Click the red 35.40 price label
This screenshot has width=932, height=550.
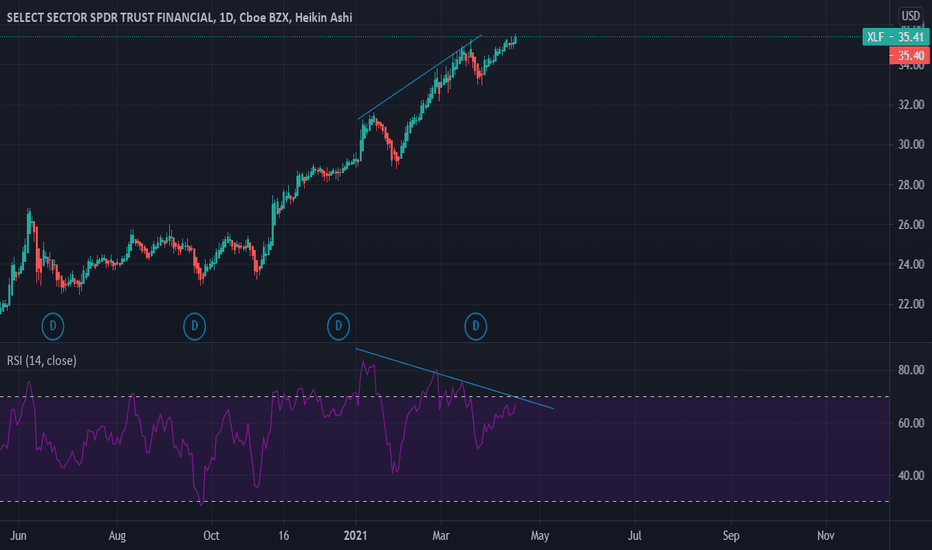pyautogui.click(x=909, y=56)
